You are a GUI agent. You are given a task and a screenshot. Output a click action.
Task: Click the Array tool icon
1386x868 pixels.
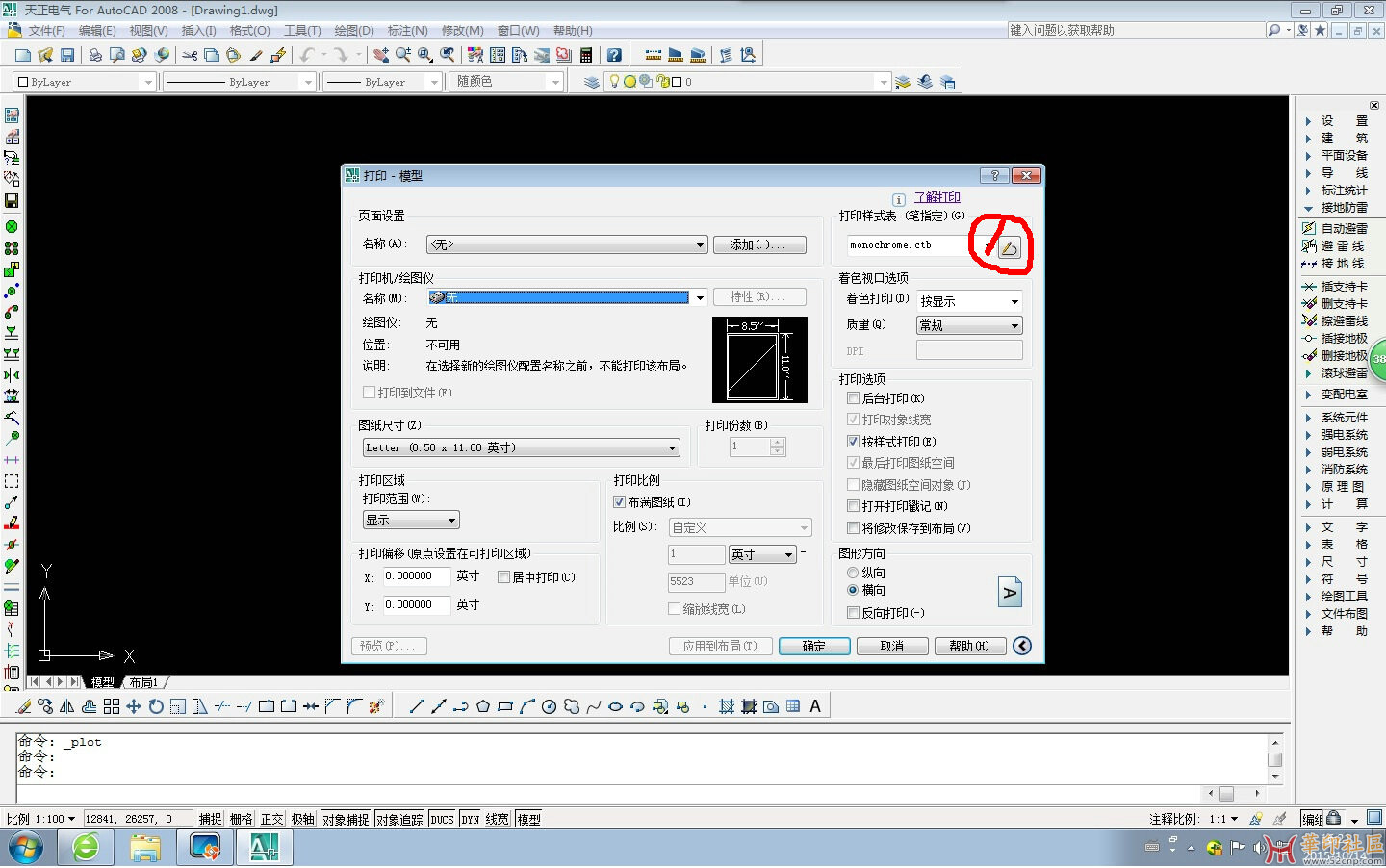click(112, 706)
